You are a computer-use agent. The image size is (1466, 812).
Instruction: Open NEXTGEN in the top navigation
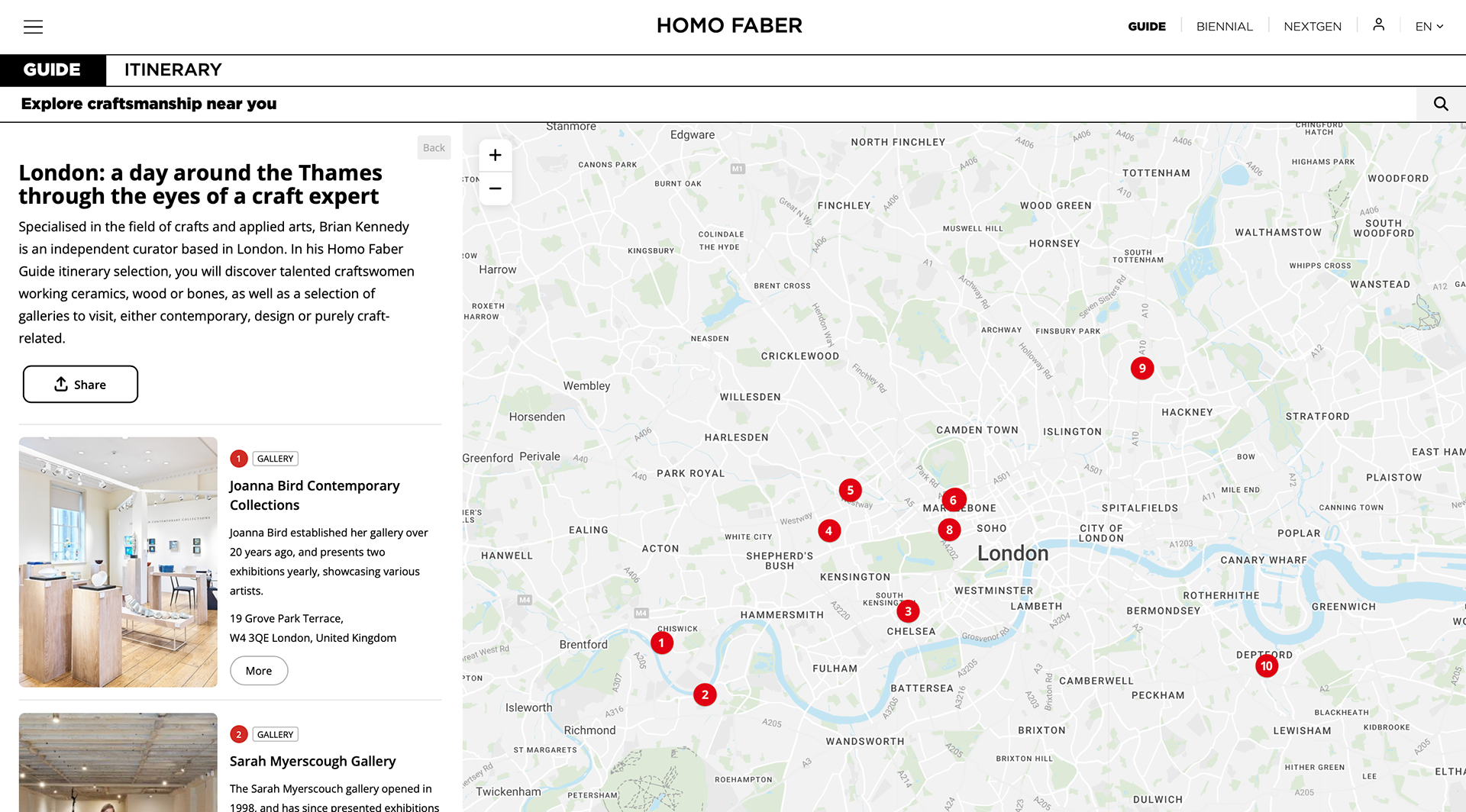coord(1313,26)
